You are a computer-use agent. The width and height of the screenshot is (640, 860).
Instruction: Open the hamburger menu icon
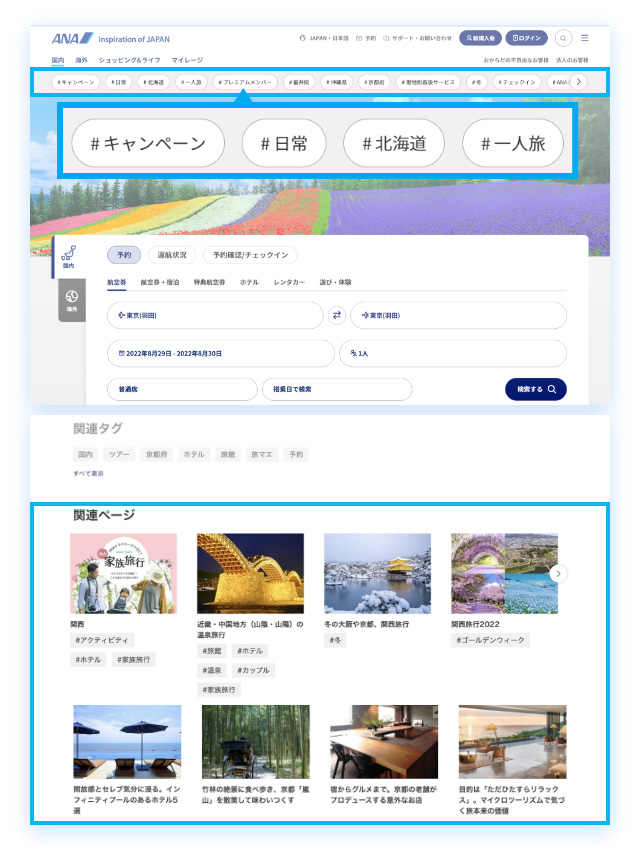(585, 38)
